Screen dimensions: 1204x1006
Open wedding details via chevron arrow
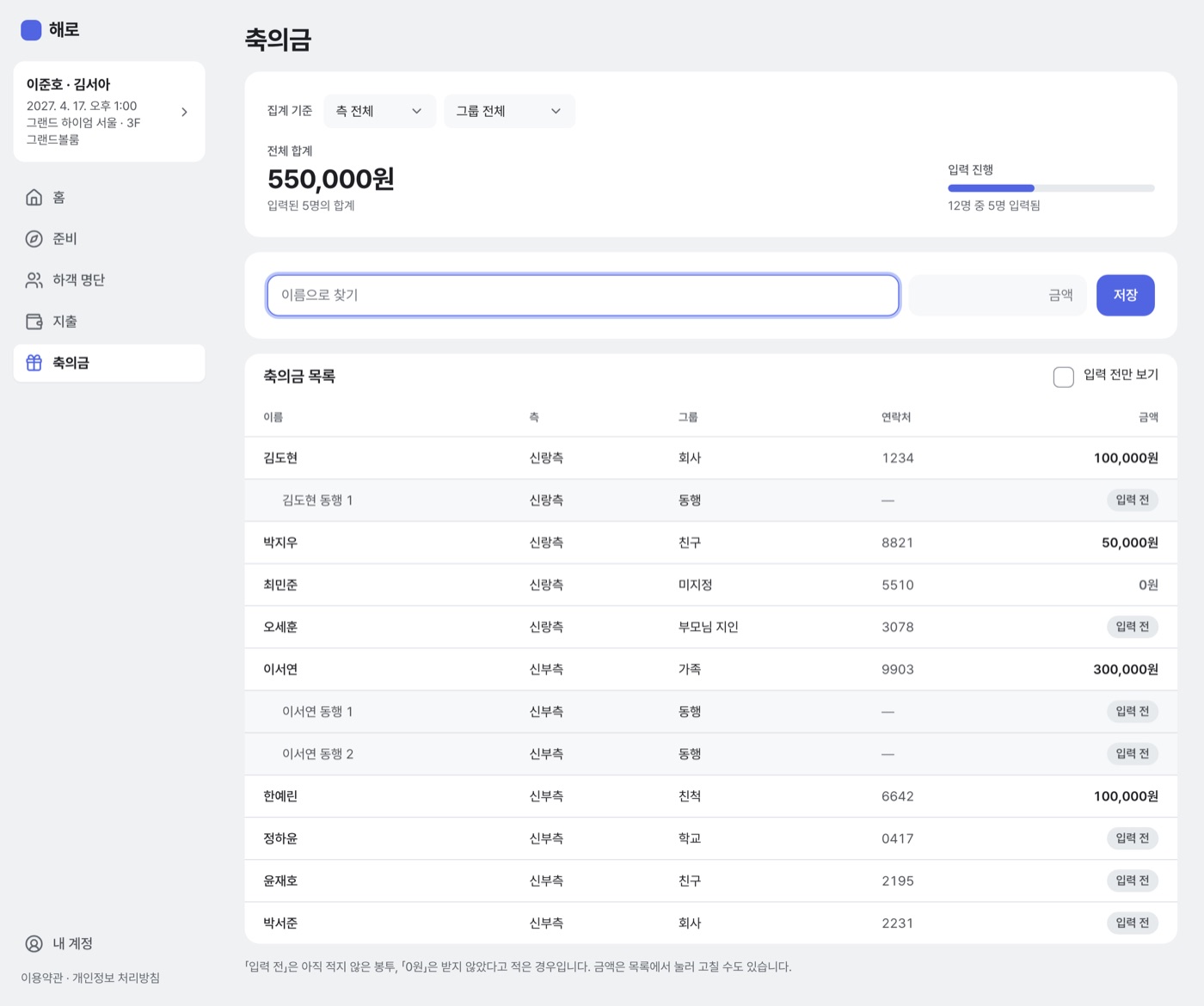pyautogui.click(x=184, y=112)
